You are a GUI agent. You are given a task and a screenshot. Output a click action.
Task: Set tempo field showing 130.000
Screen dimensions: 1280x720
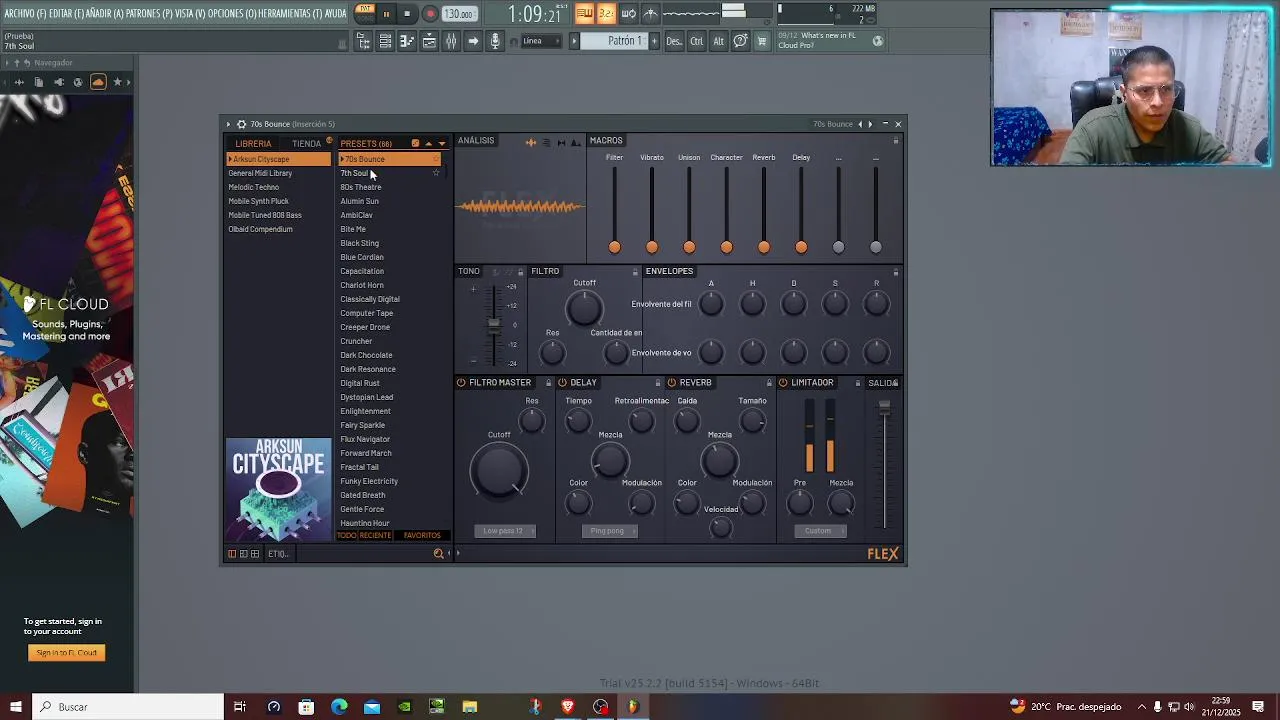[x=458, y=14]
